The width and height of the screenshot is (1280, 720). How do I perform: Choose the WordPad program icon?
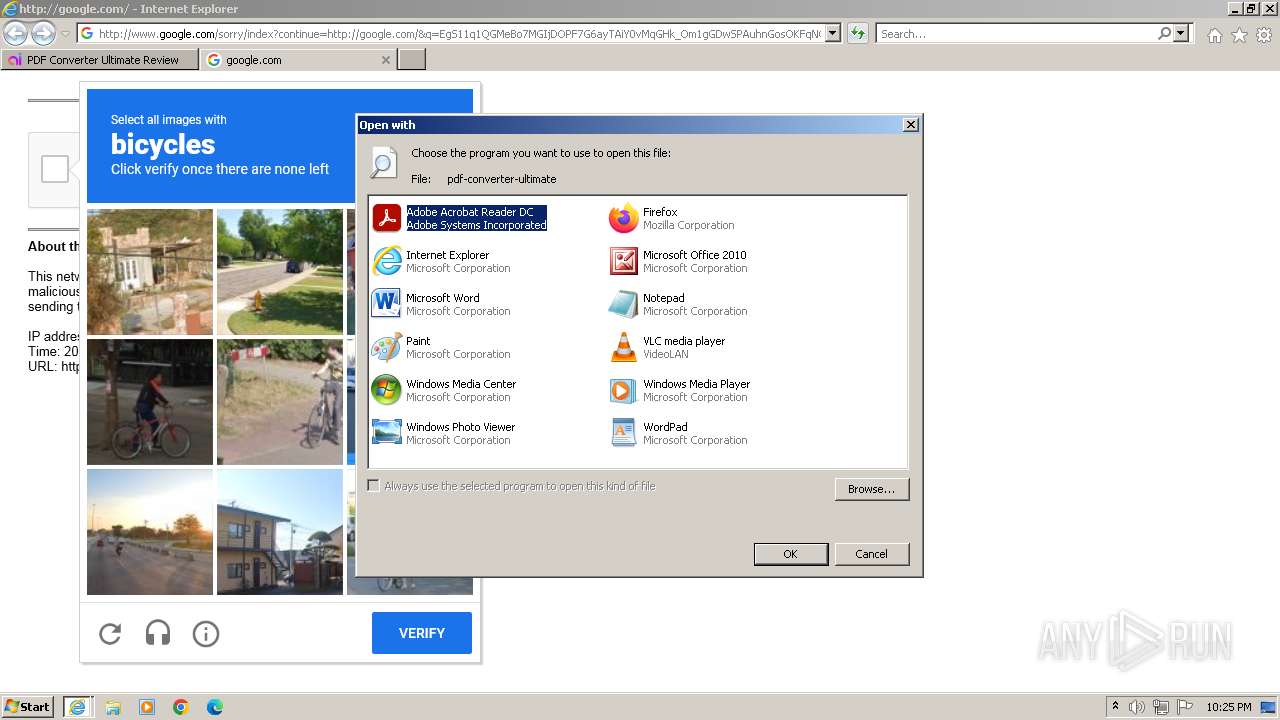coord(623,433)
